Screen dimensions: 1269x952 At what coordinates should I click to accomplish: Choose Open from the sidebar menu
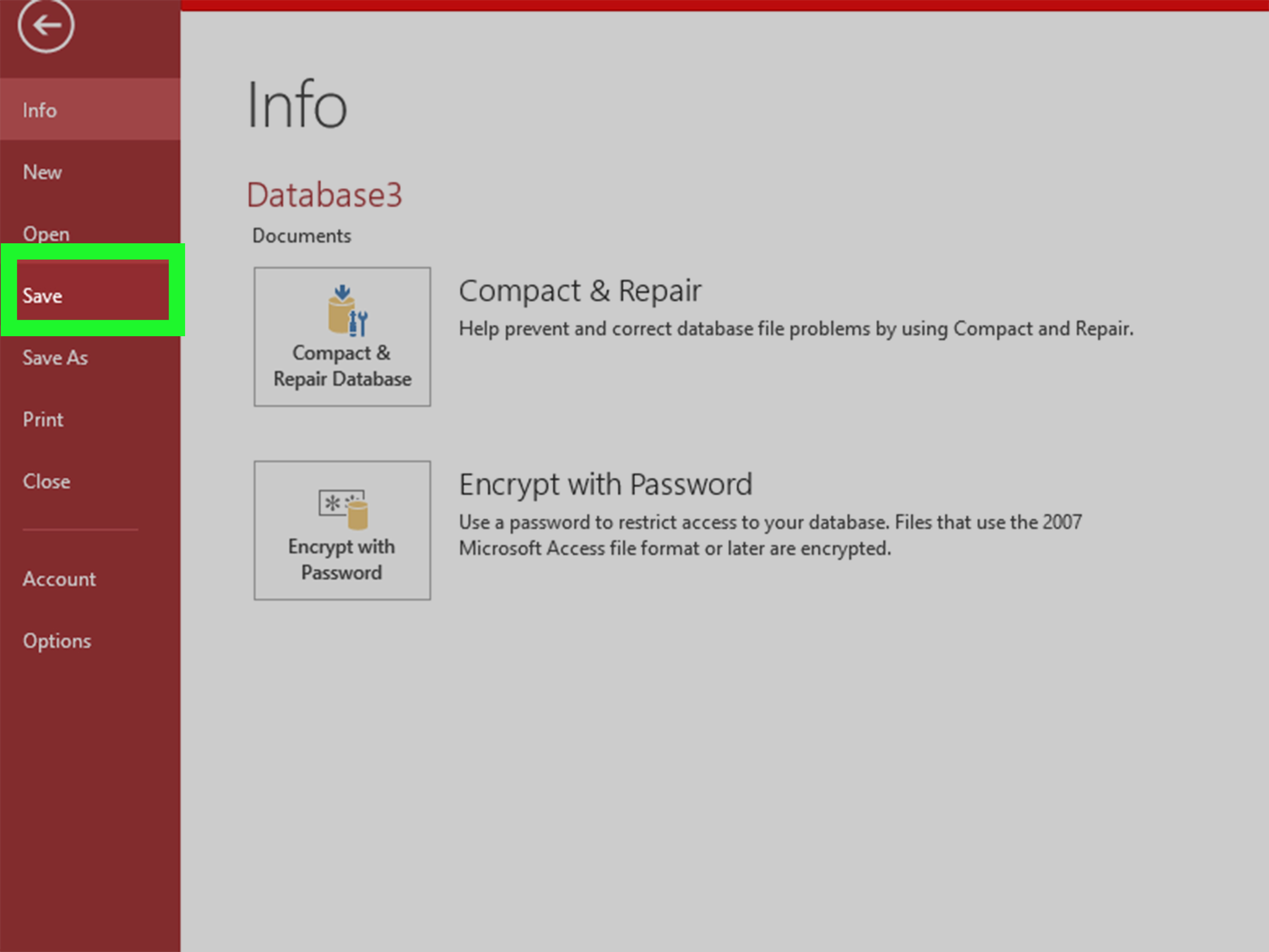(46, 234)
